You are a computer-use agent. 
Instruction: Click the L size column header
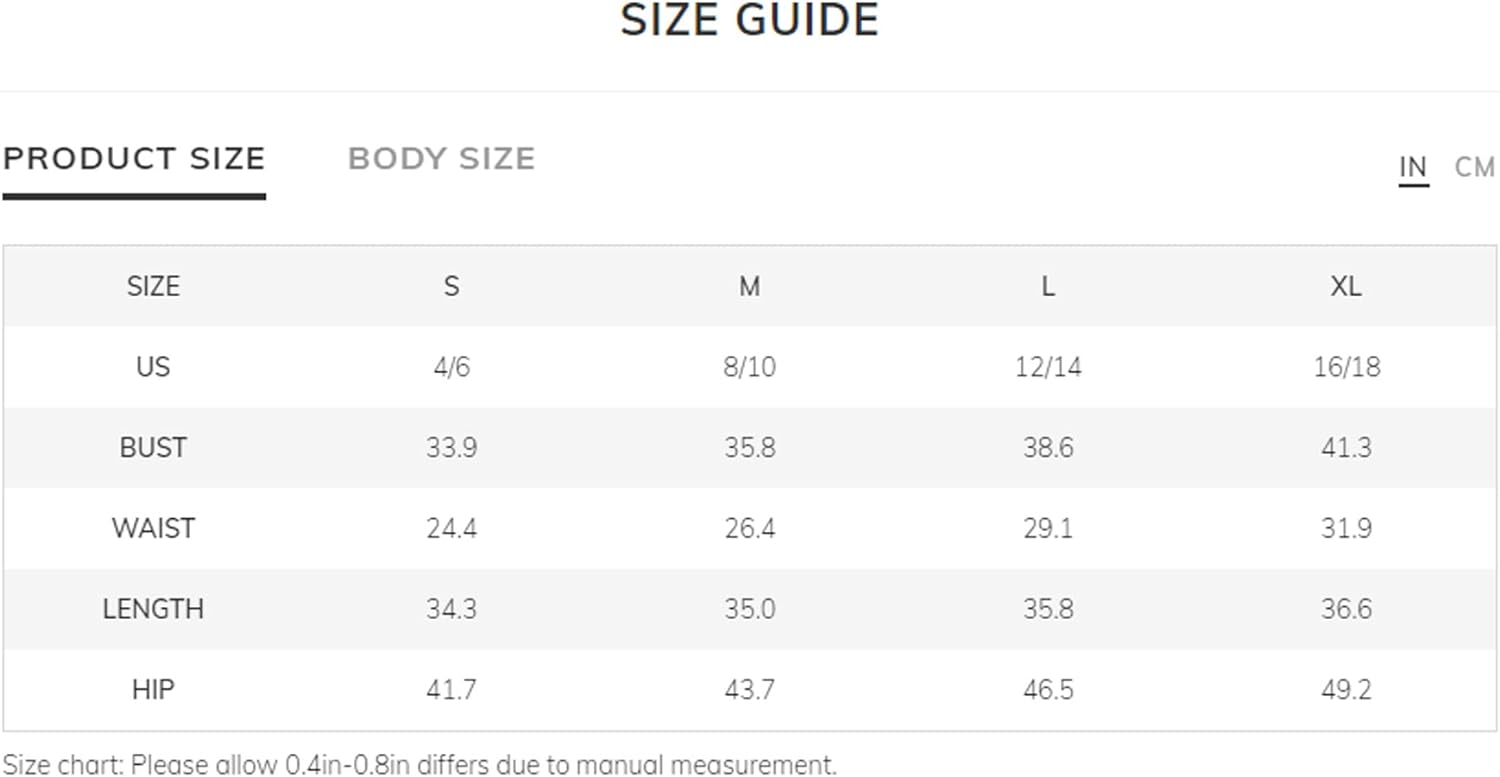[x=1047, y=286]
